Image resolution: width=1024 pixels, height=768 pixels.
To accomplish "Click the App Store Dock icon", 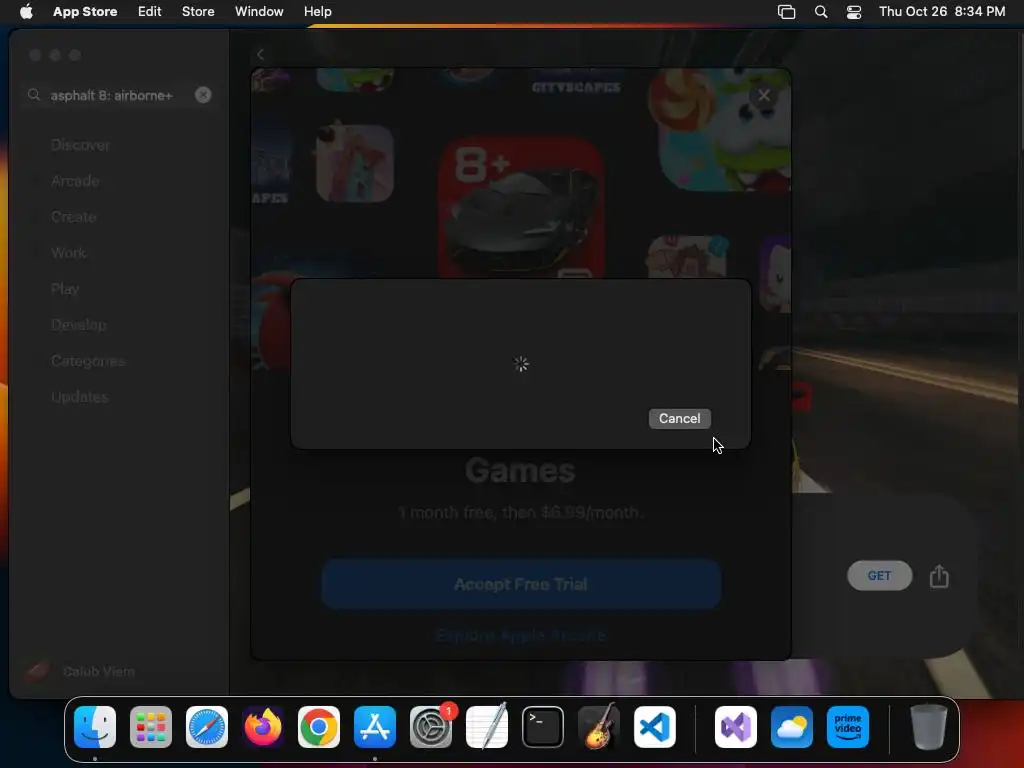I will 375,727.
